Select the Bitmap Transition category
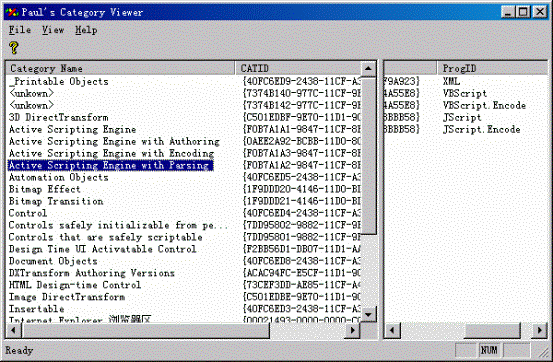553x362 pixels. tap(56, 201)
